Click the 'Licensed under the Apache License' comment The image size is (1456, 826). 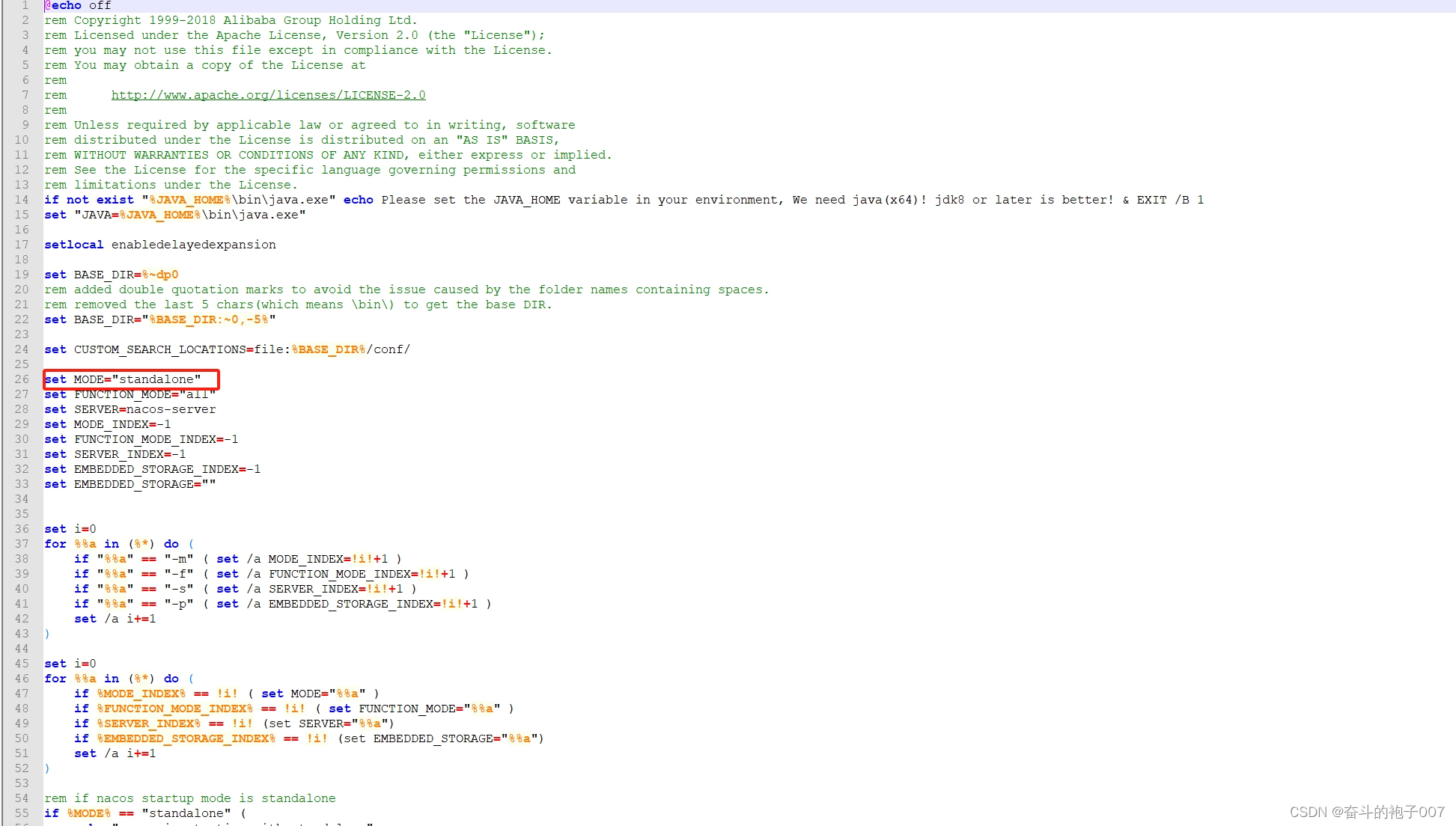(x=294, y=35)
